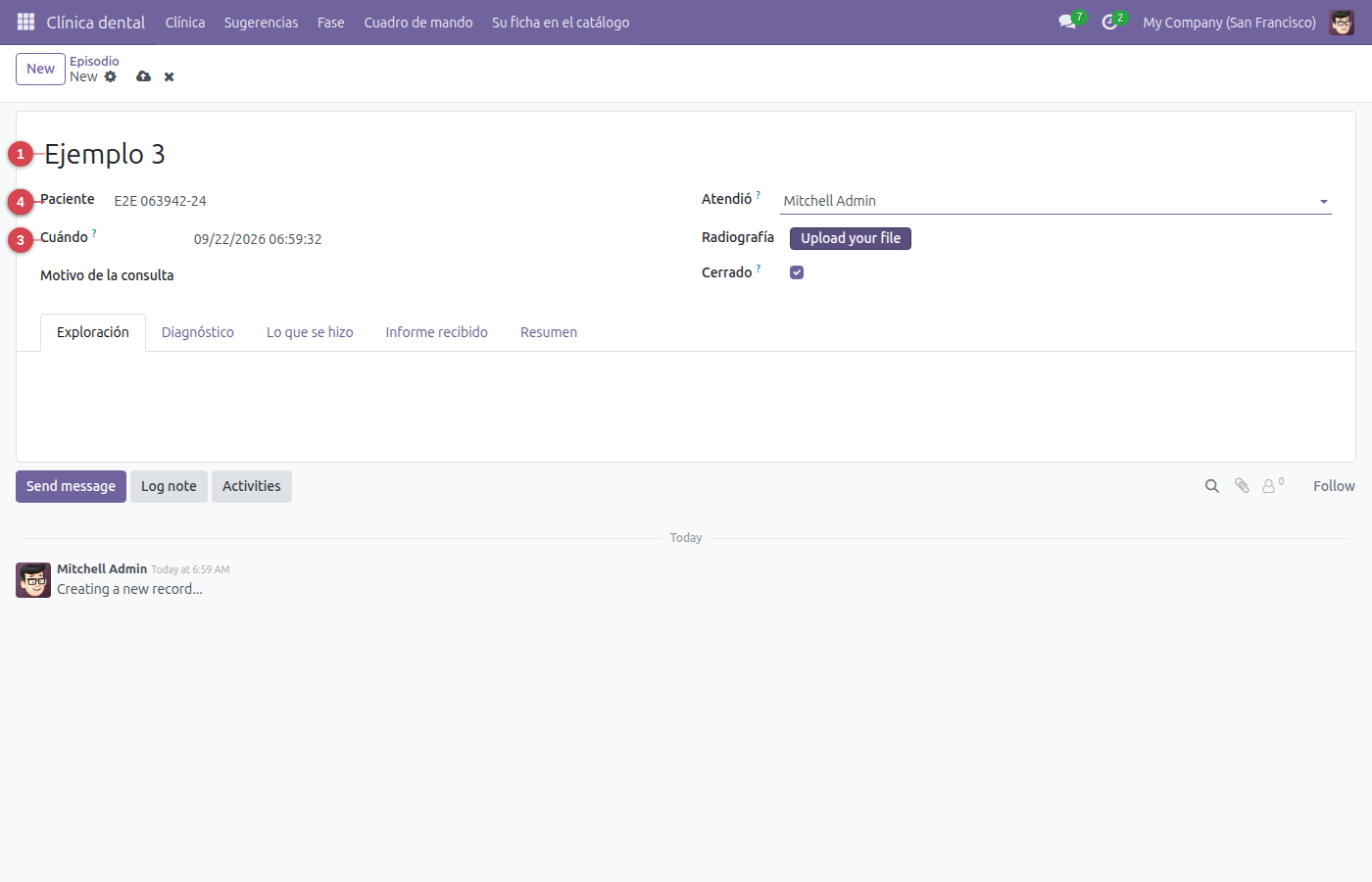Open Cuadro de mando menu
The image size is (1372, 882).
[x=418, y=22]
